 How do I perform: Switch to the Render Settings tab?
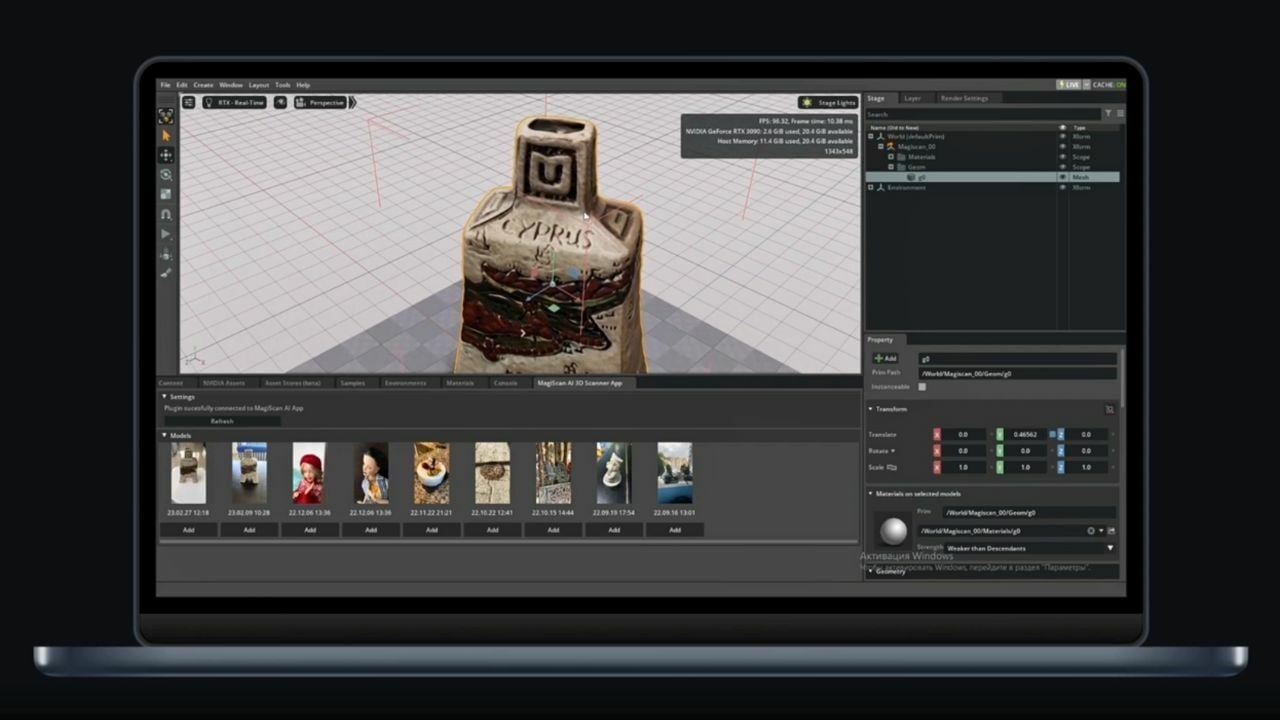(964, 98)
